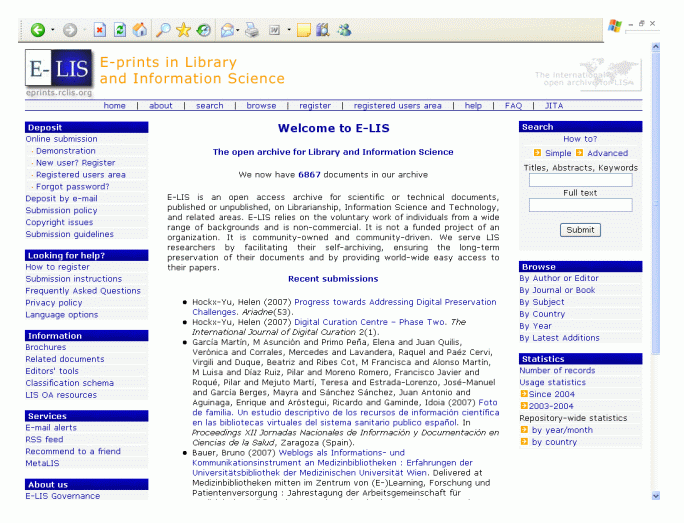684x523 pixels.
Task: Open the browse tab in navigation bar
Action: [x=261, y=105]
